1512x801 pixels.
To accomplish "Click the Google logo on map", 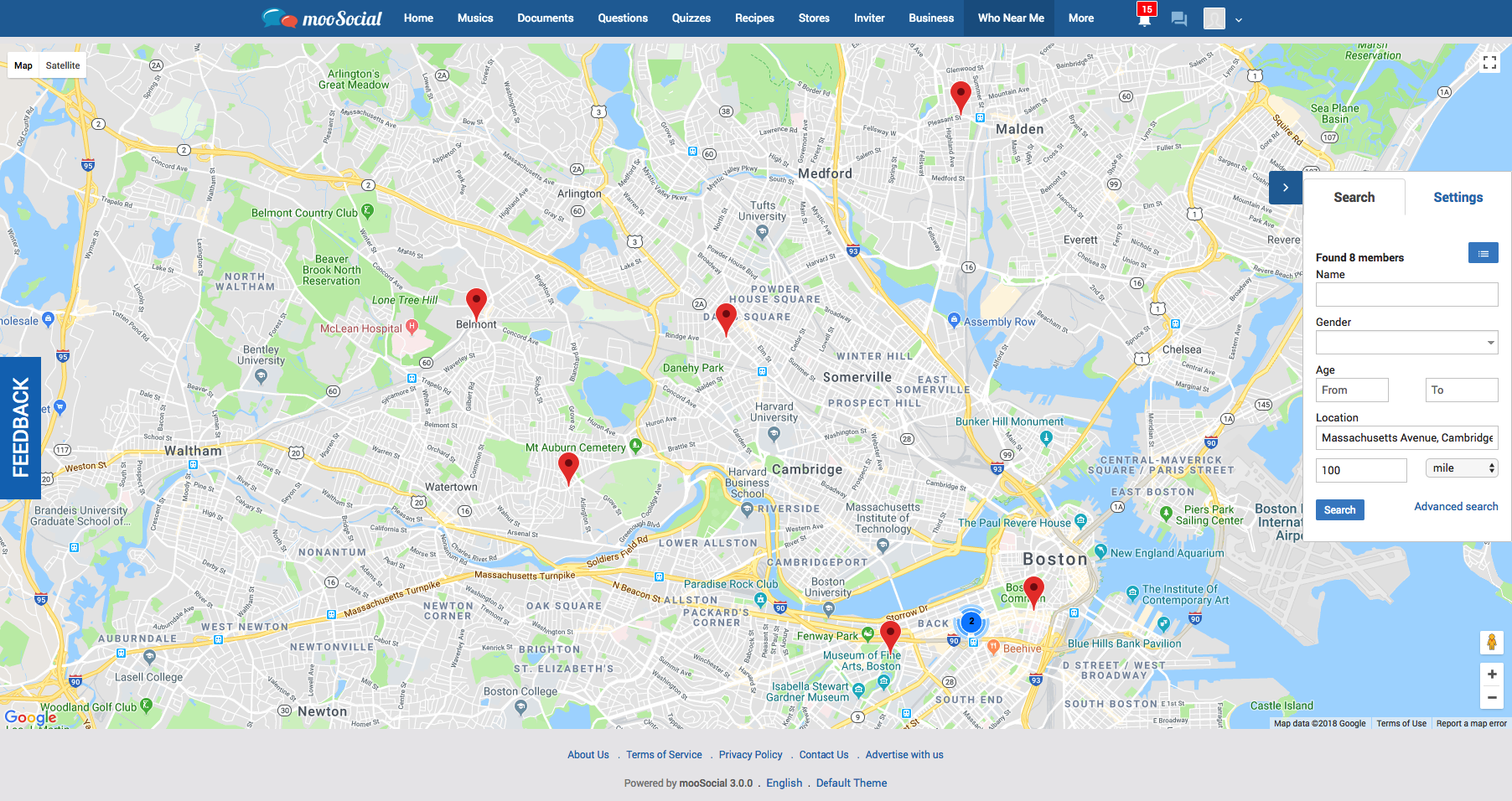I will tap(31, 717).
